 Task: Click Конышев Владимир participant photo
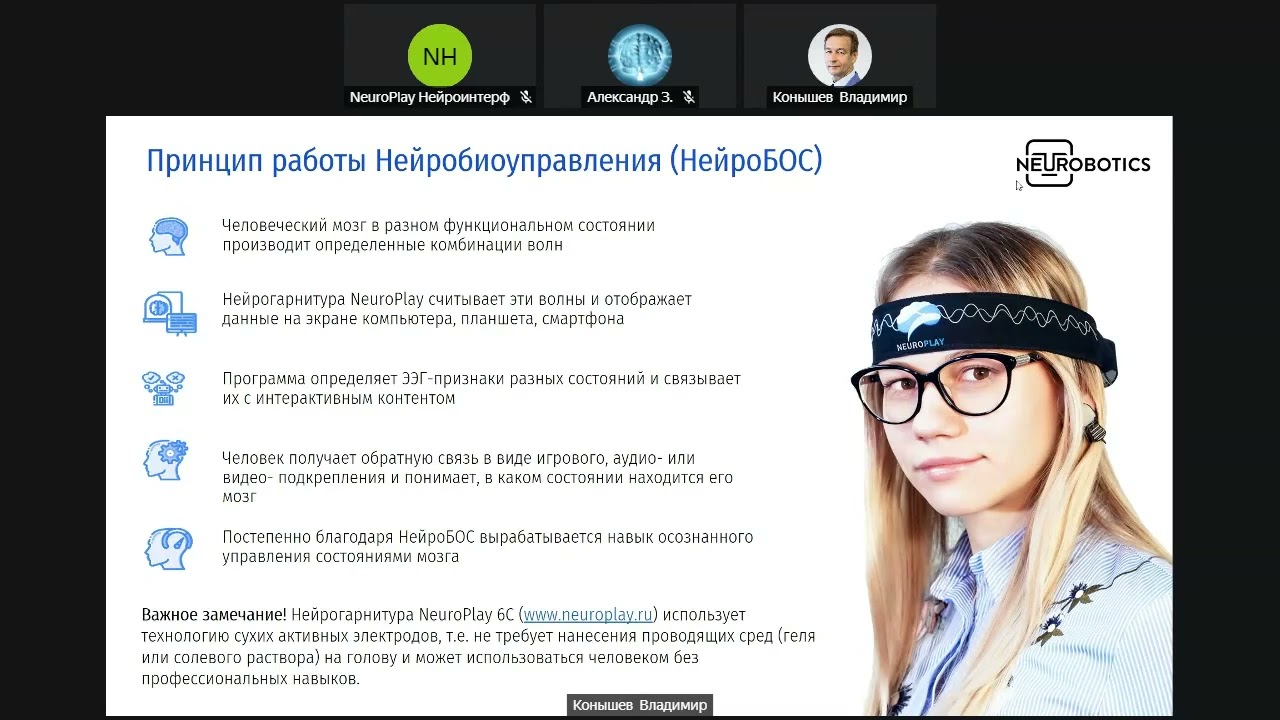pos(840,56)
